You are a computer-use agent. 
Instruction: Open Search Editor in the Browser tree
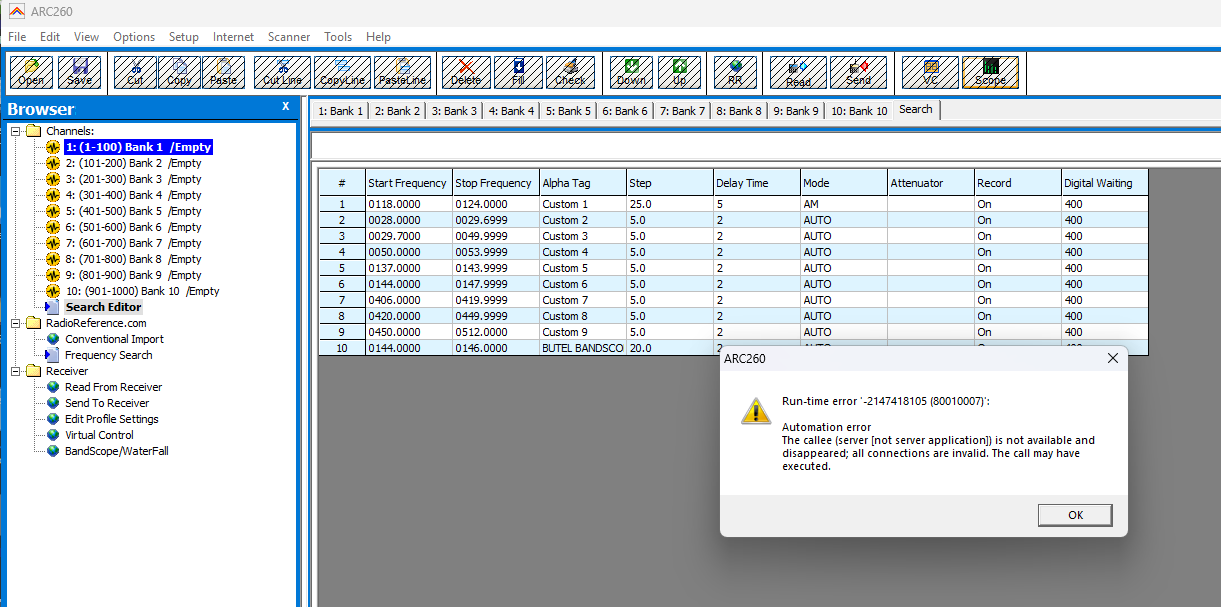point(103,307)
